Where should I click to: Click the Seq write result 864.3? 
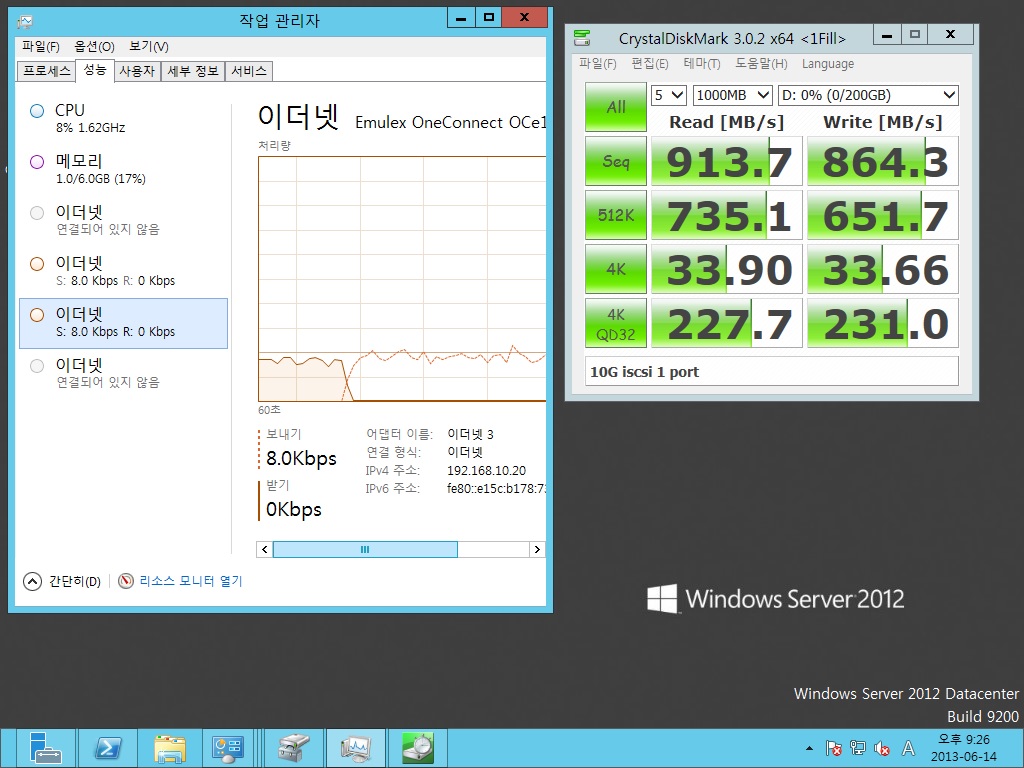[x=883, y=161]
